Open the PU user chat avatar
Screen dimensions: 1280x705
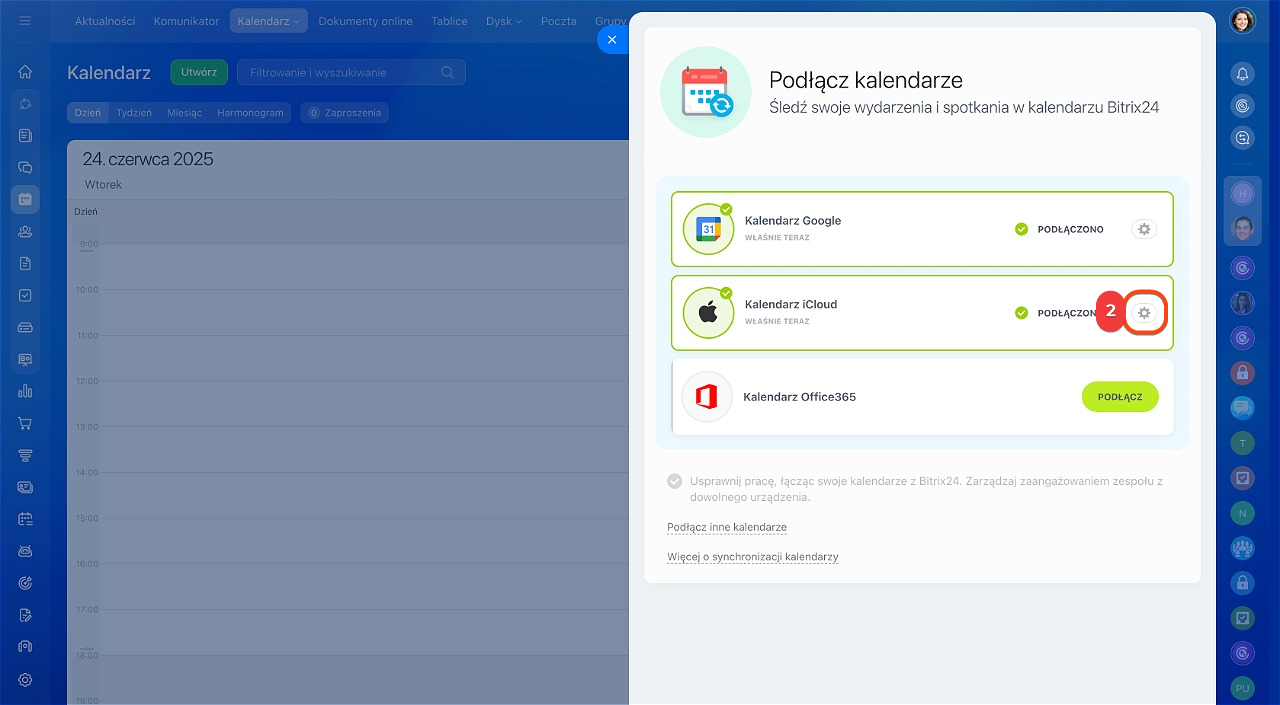point(1242,688)
